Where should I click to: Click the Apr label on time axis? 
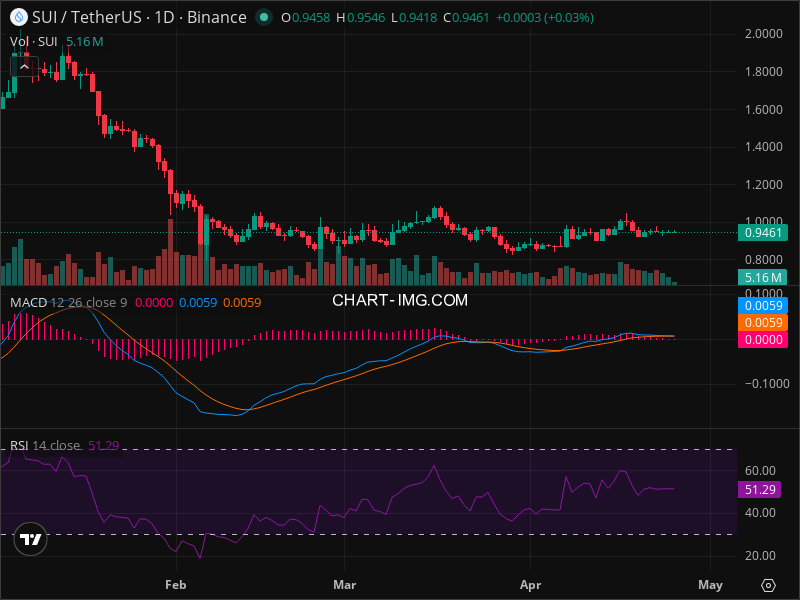[x=530, y=585]
